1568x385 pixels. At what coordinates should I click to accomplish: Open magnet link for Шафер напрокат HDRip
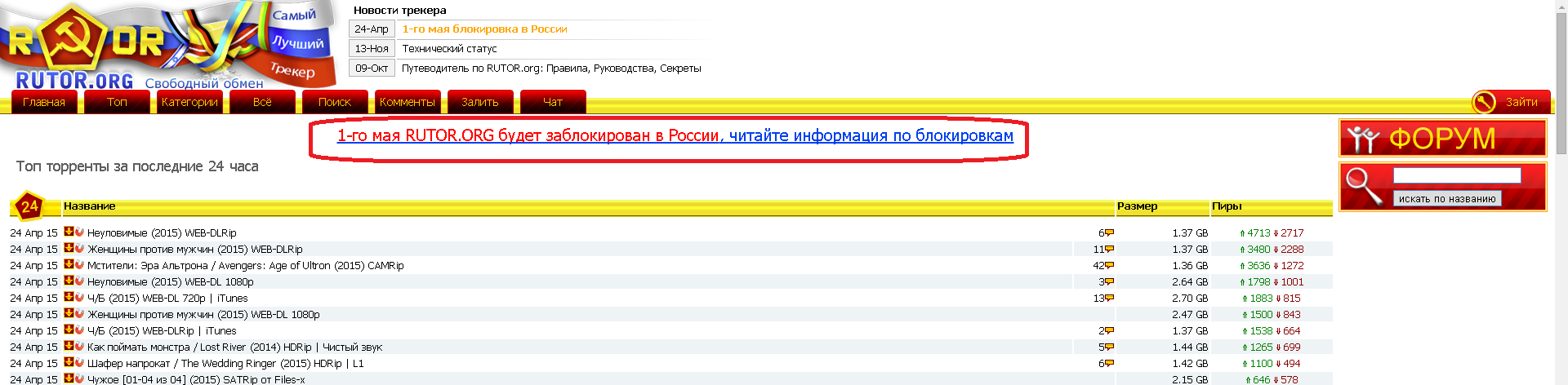pyautogui.click(x=79, y=363)
